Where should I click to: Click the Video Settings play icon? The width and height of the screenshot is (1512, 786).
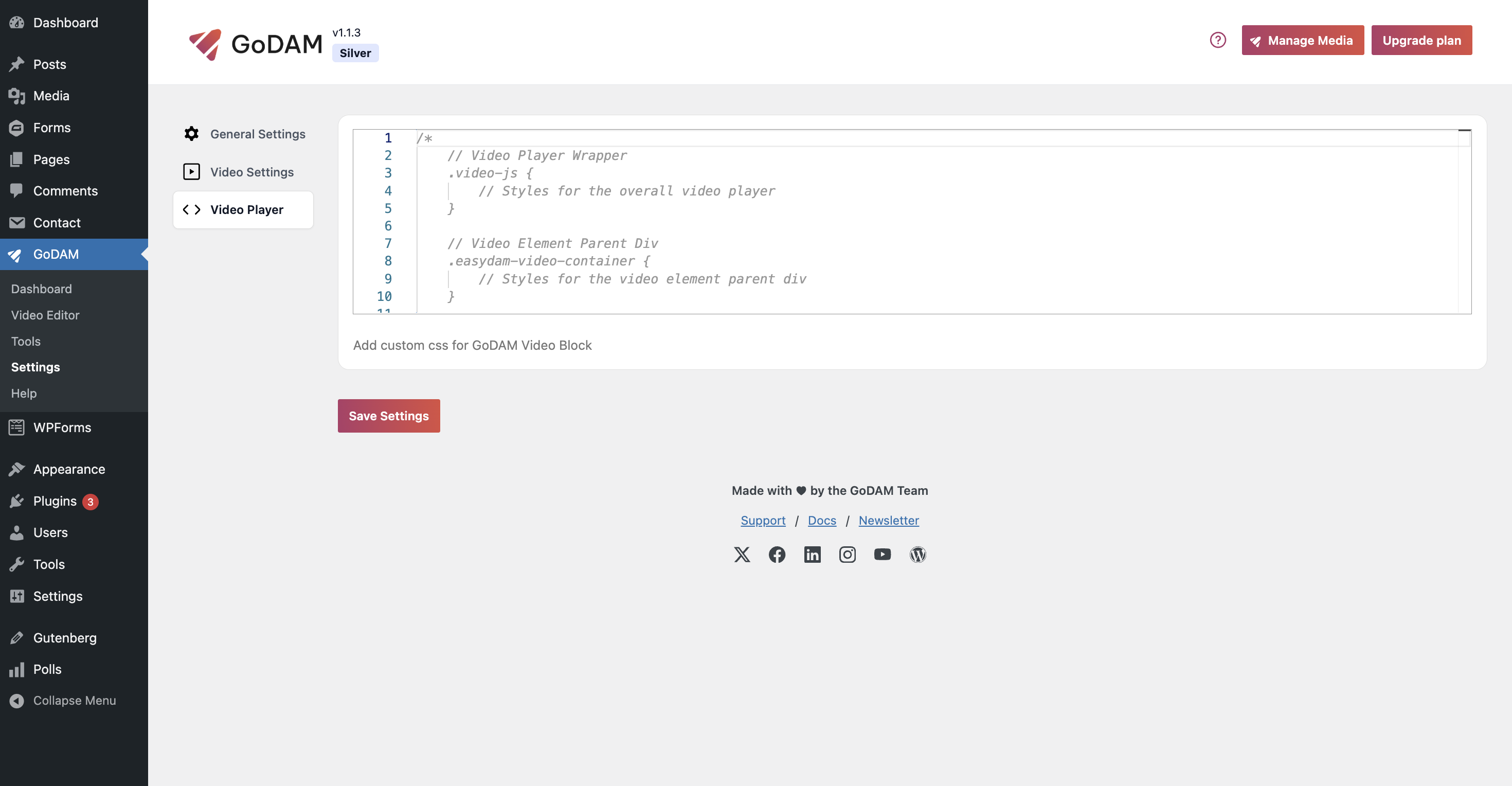pos(191,171)
